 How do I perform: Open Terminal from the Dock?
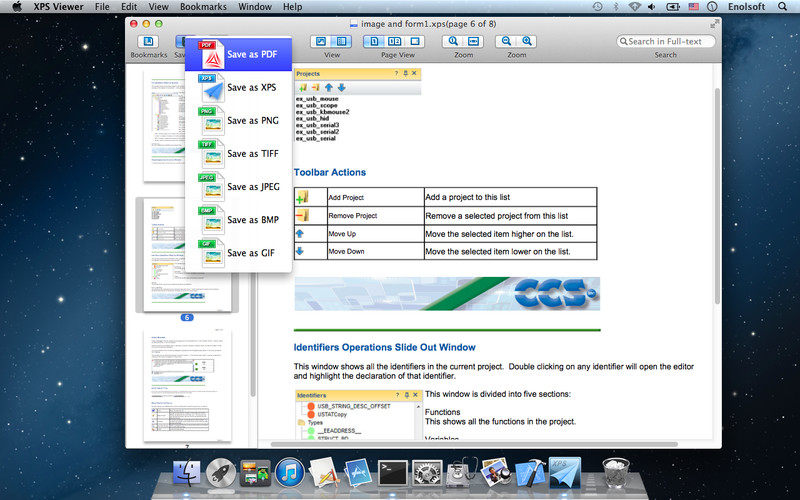click(392, 472)
